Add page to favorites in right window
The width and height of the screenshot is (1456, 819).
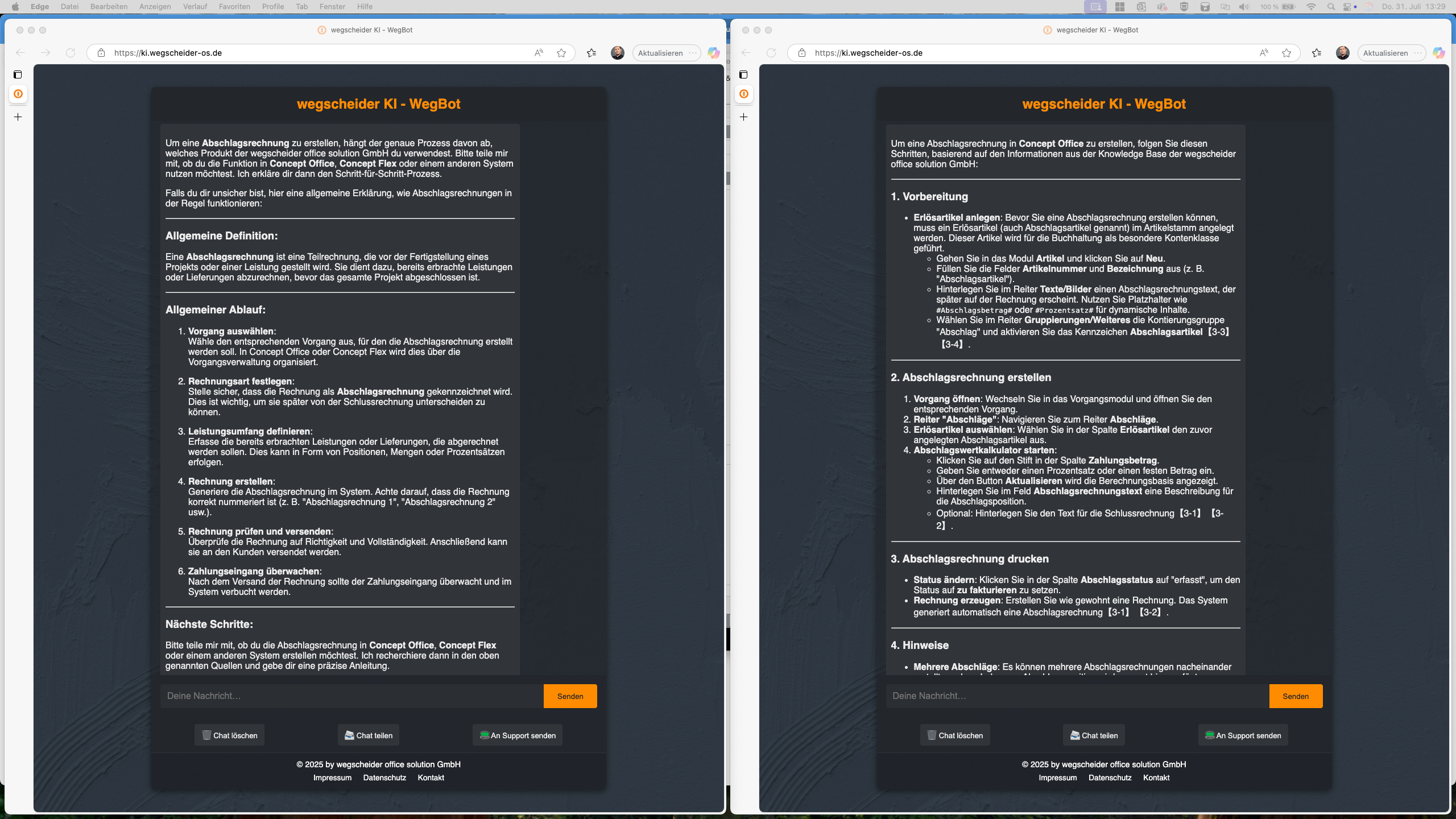[1287, 53]
